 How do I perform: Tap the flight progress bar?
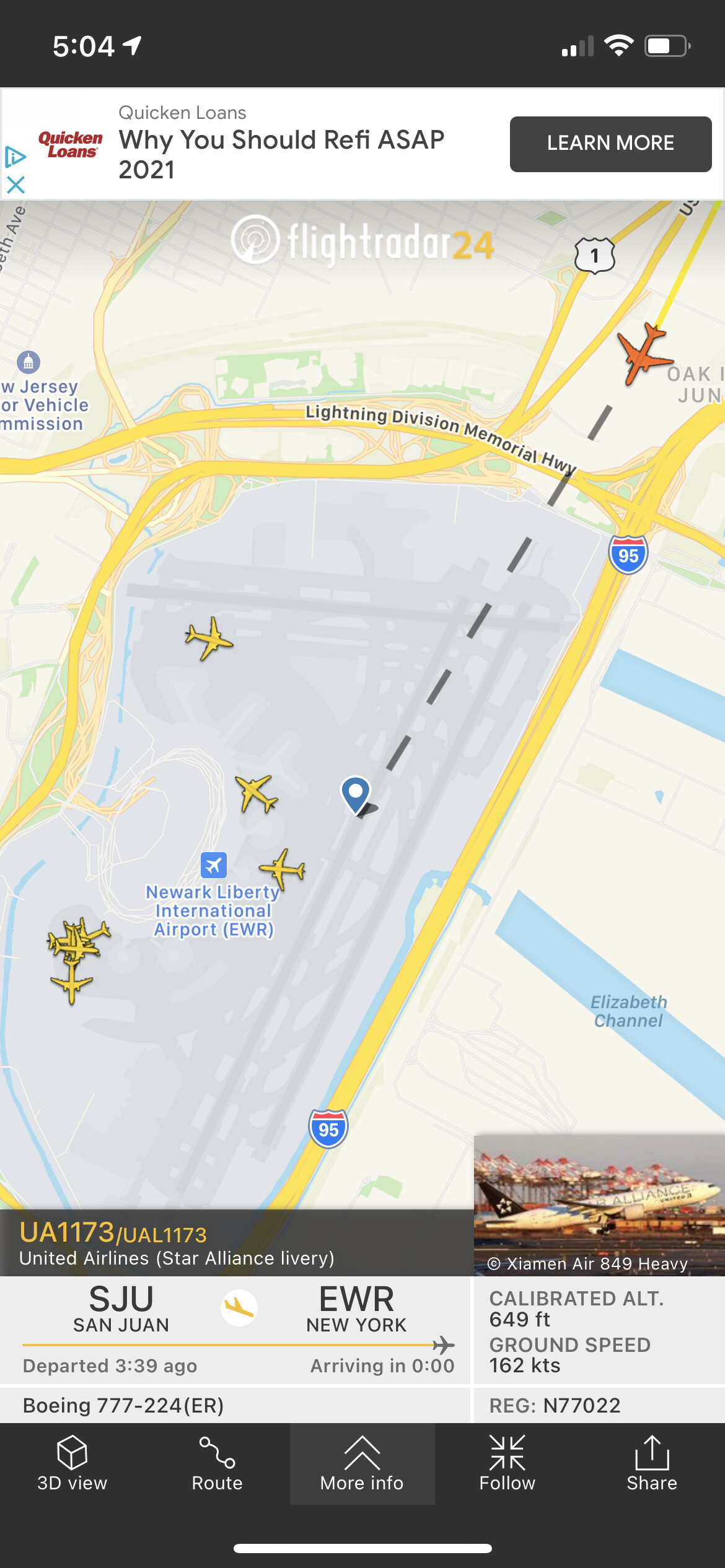[x=239, y=1344]
